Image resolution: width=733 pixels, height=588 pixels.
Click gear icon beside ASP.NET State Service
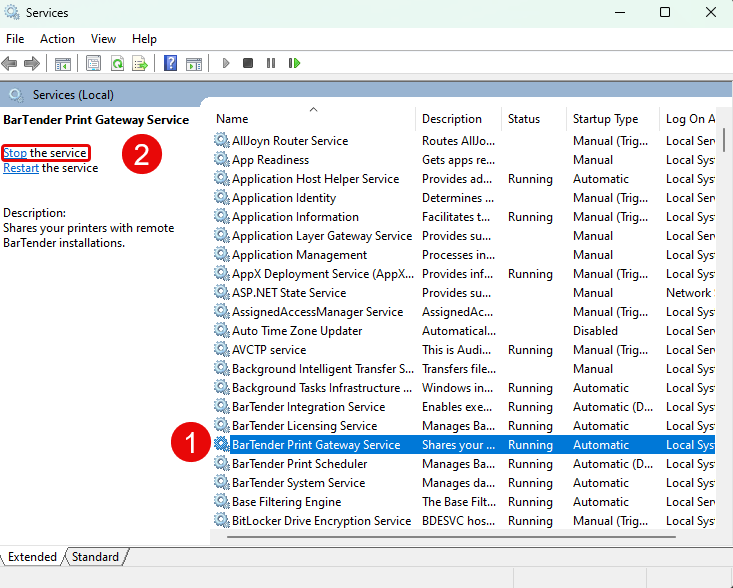click(222, 292)
